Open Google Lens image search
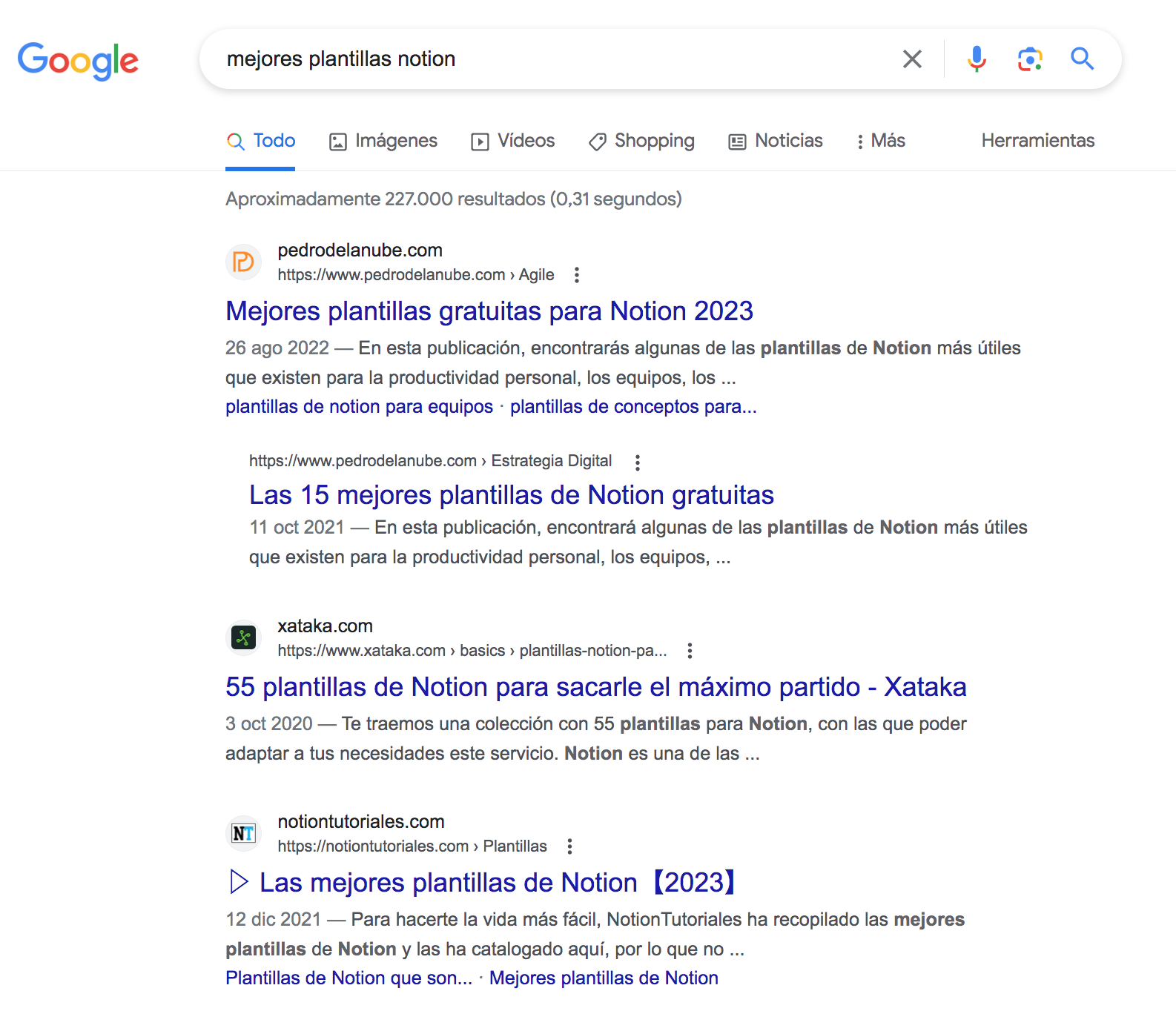The width and height of the screenshot is (1176, 1011). coord(1029,59)
